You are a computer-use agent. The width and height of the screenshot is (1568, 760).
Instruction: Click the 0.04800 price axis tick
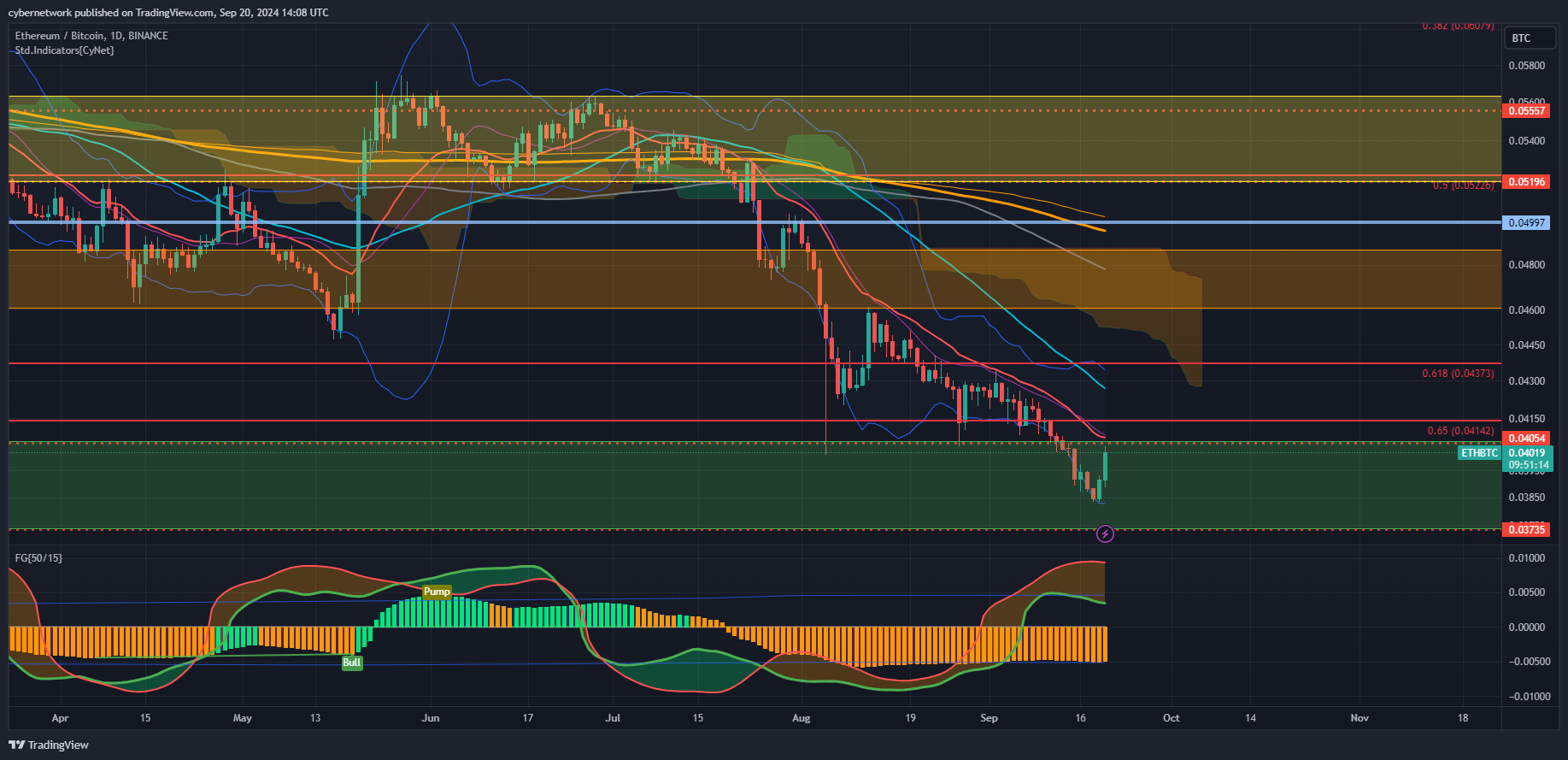tap(1526, 265)
